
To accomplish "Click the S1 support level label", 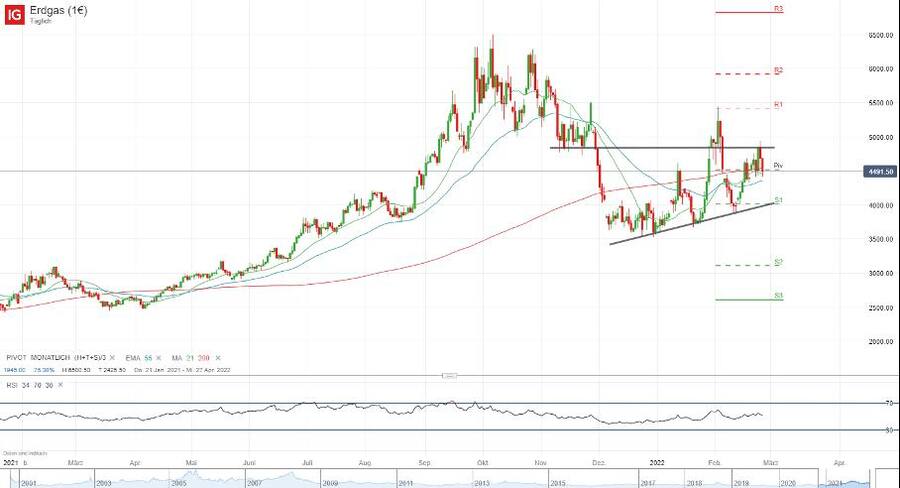I will pyautogui.click(x=778, y=201).
